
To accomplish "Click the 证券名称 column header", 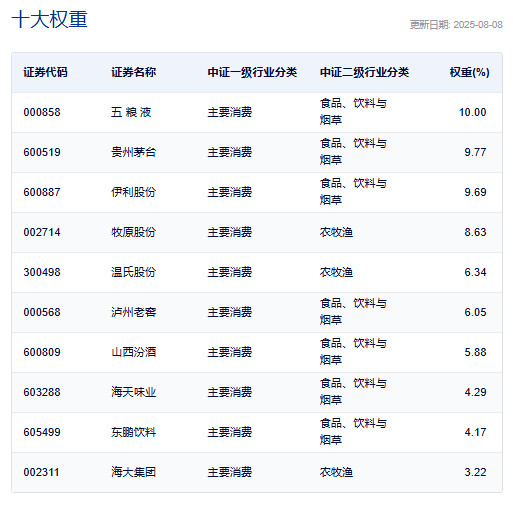I will 133,72.
